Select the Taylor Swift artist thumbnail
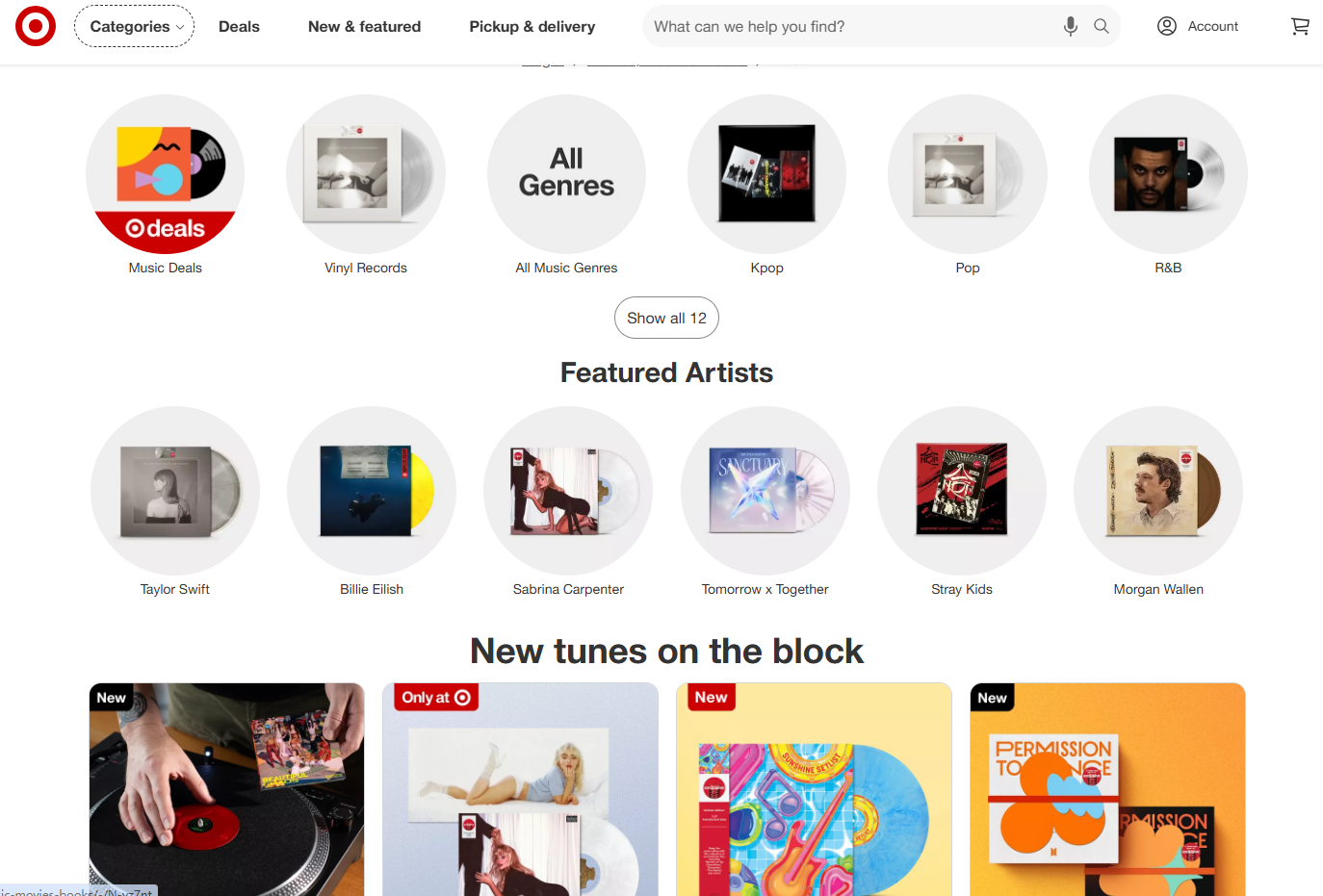This screenshot has height=896, width=1323. pyautogui.click(x=175, y=491)
